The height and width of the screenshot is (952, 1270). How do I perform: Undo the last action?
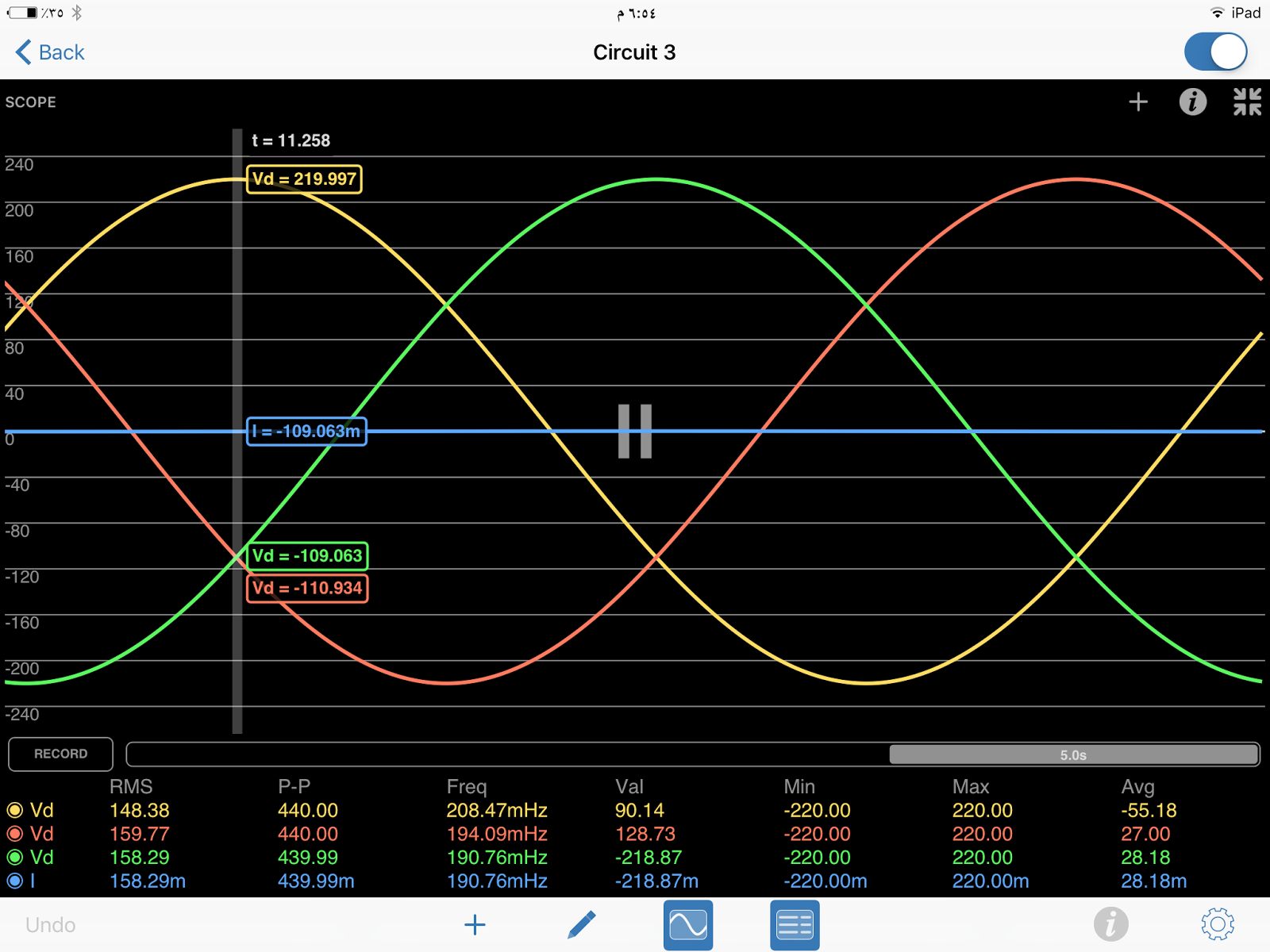50,924
